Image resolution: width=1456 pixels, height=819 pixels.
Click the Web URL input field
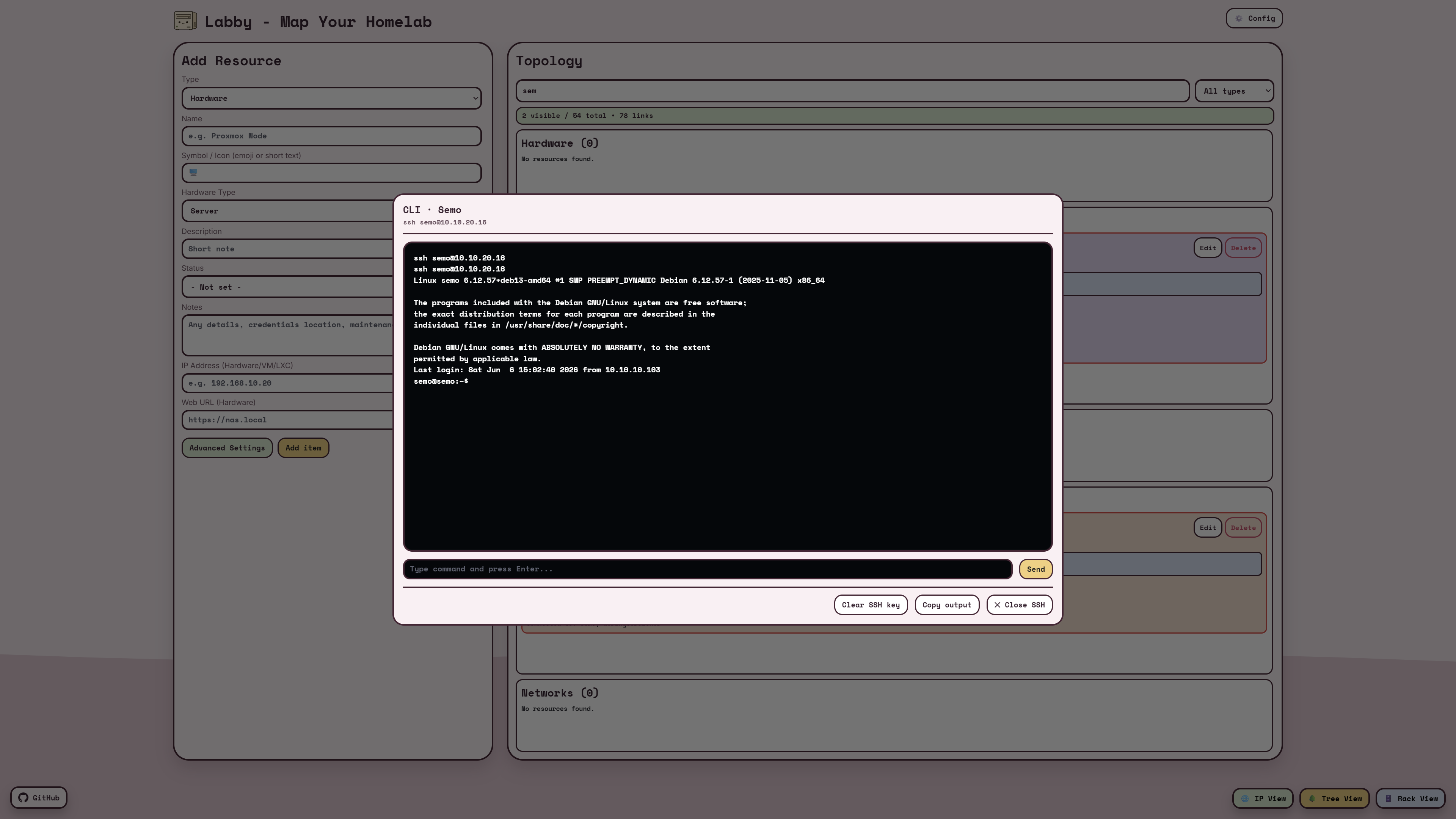click(x=288, y=419)
